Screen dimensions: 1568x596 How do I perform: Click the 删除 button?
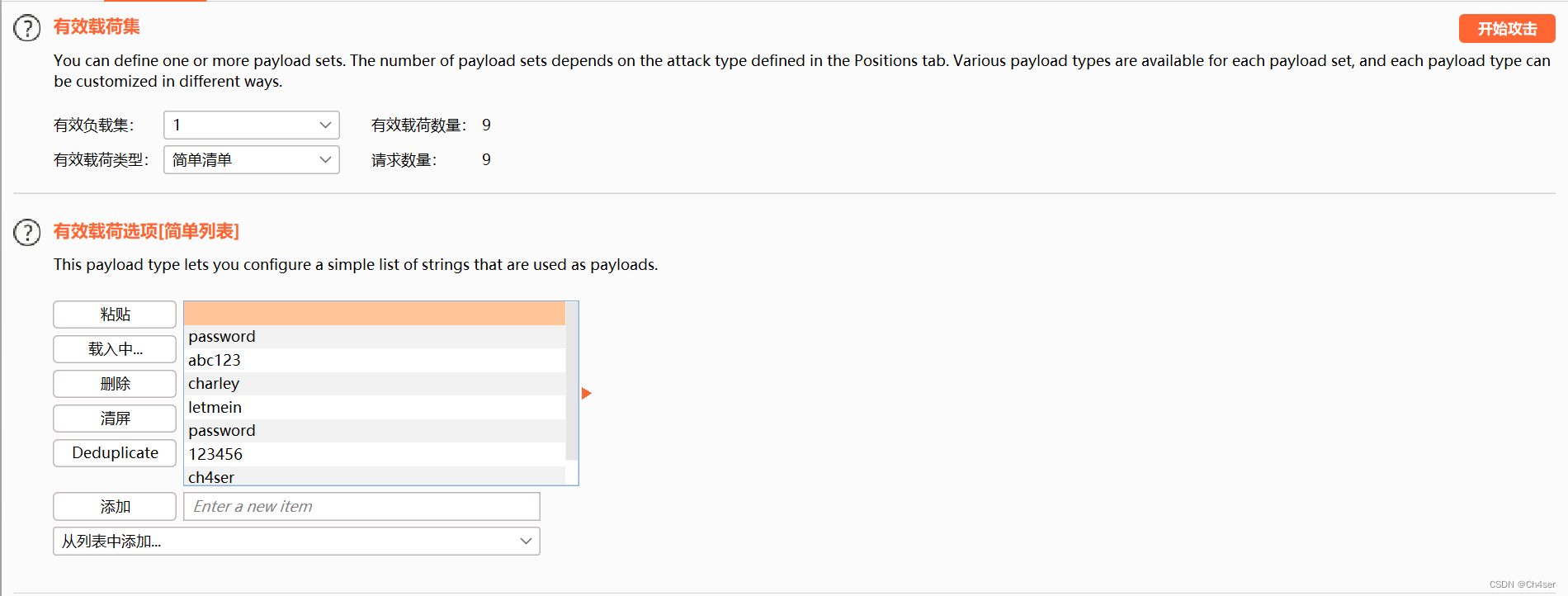tap(114, 384)
